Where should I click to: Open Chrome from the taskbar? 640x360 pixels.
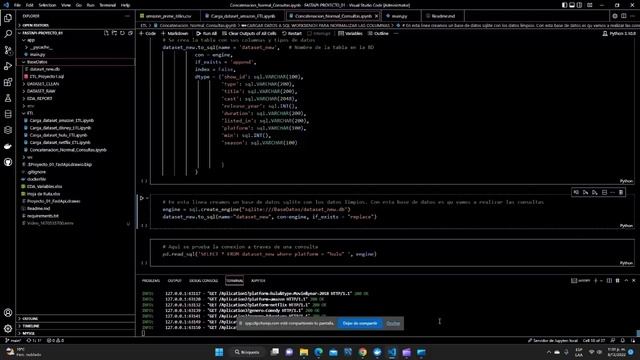click(x=362, y=352)
